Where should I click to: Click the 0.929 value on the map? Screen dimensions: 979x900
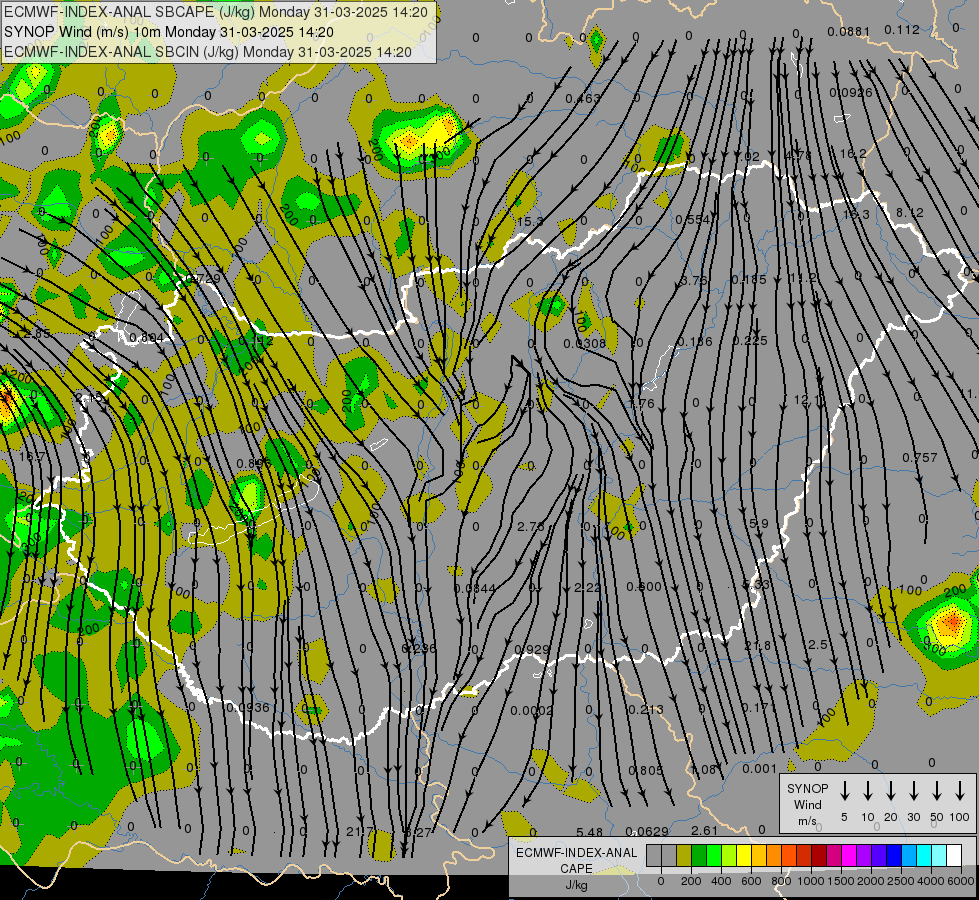coord(531,650)
